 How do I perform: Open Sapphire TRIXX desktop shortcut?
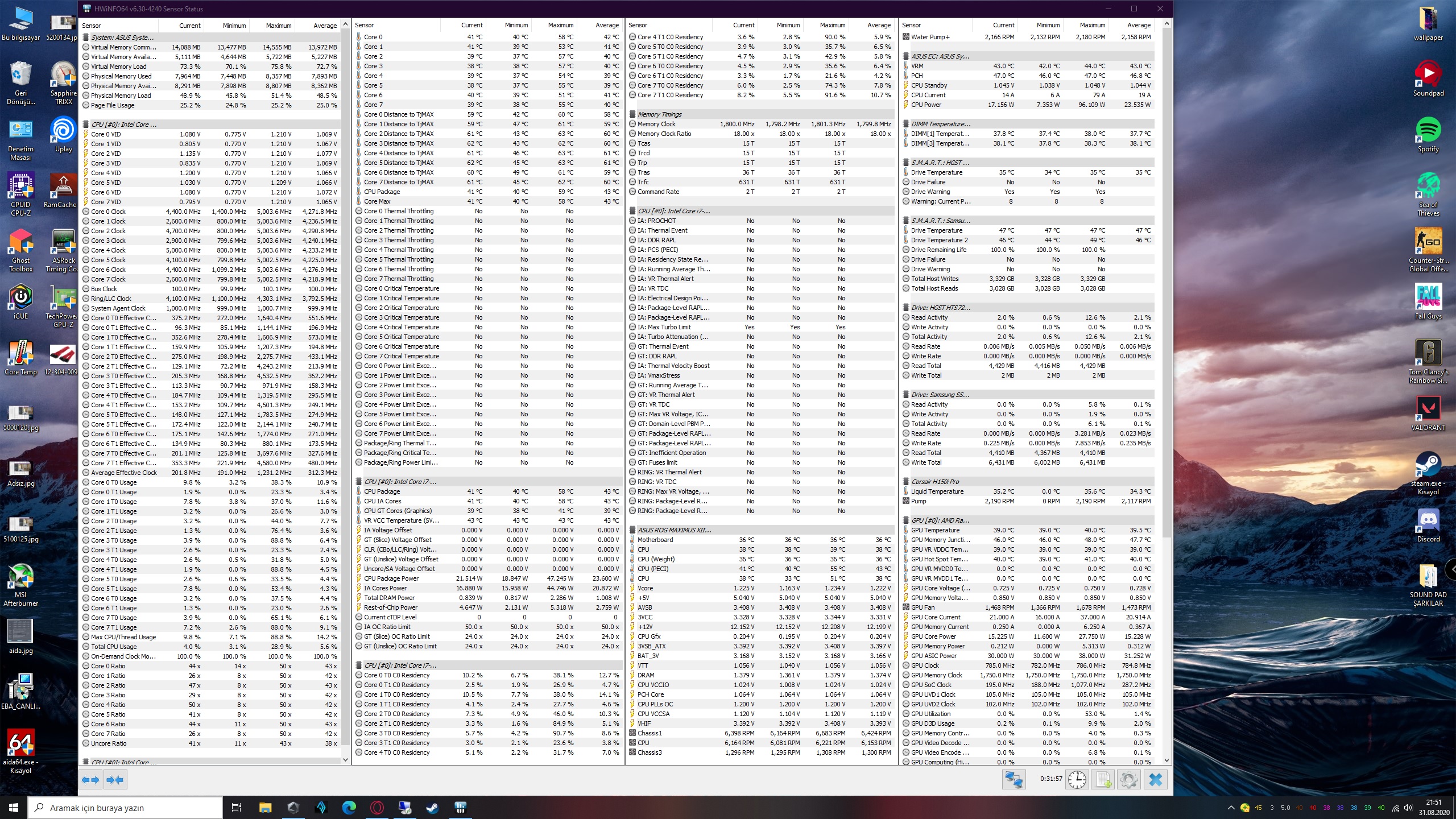[x=63, y=82]
